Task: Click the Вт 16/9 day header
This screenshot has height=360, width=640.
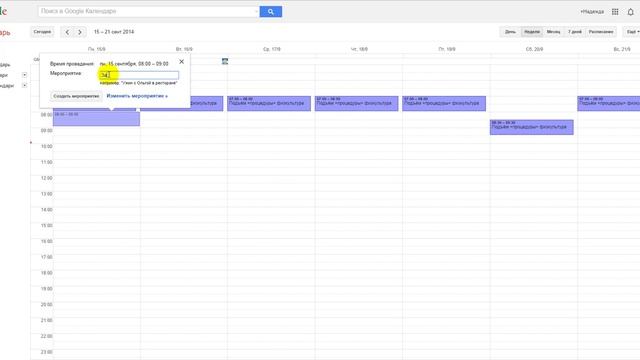Action: [x=184, y=49]
